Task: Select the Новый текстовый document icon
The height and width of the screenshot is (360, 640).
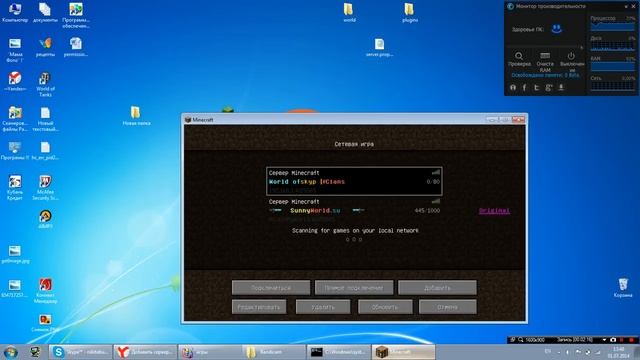Action: [x=45, y=119]
